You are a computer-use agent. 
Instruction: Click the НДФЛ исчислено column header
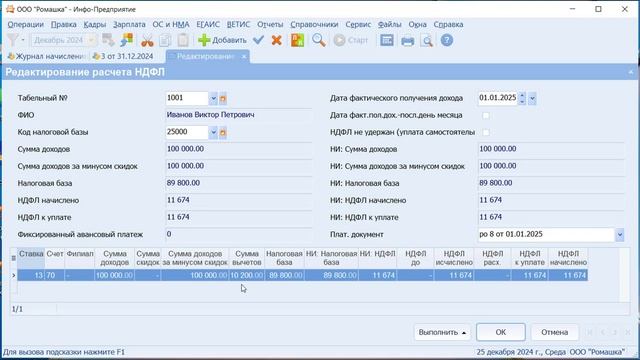[454, 258]
